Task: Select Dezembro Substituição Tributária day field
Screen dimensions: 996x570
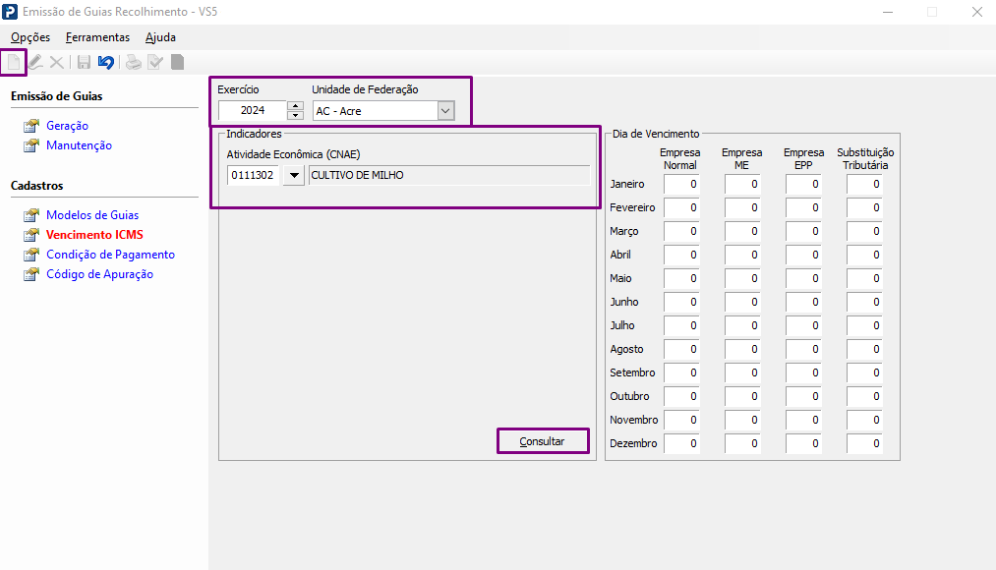Action: pyautogui.click(x=865, y=443)
